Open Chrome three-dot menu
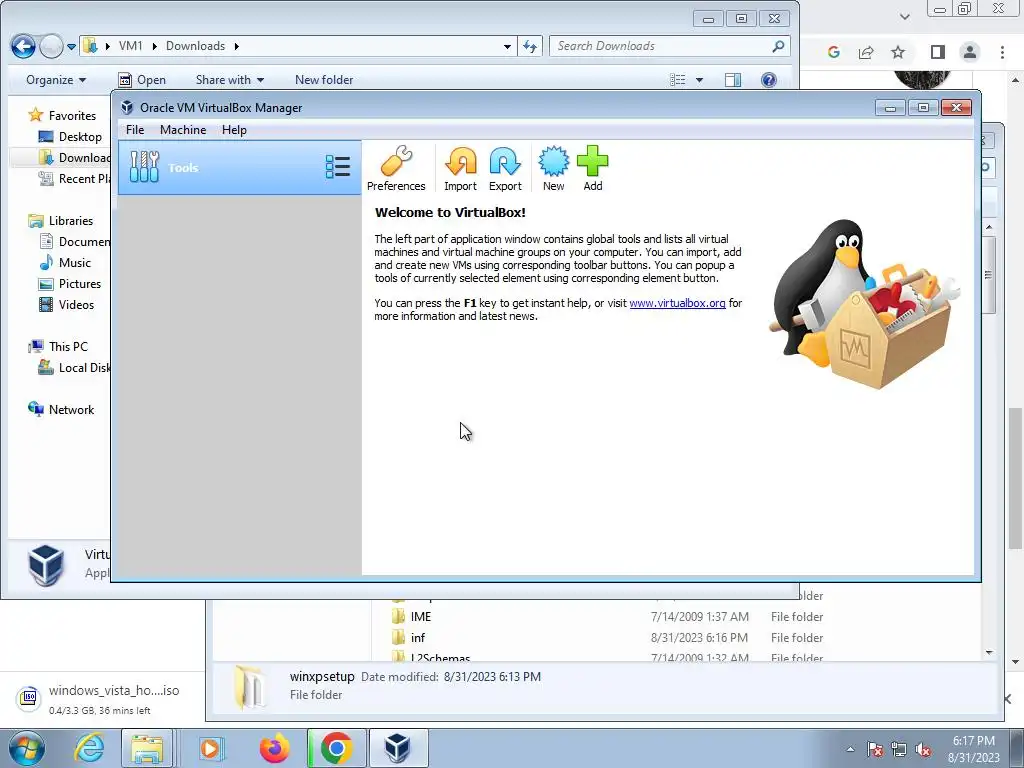This screenshot has height=768, width=1024. point(1002,52)
